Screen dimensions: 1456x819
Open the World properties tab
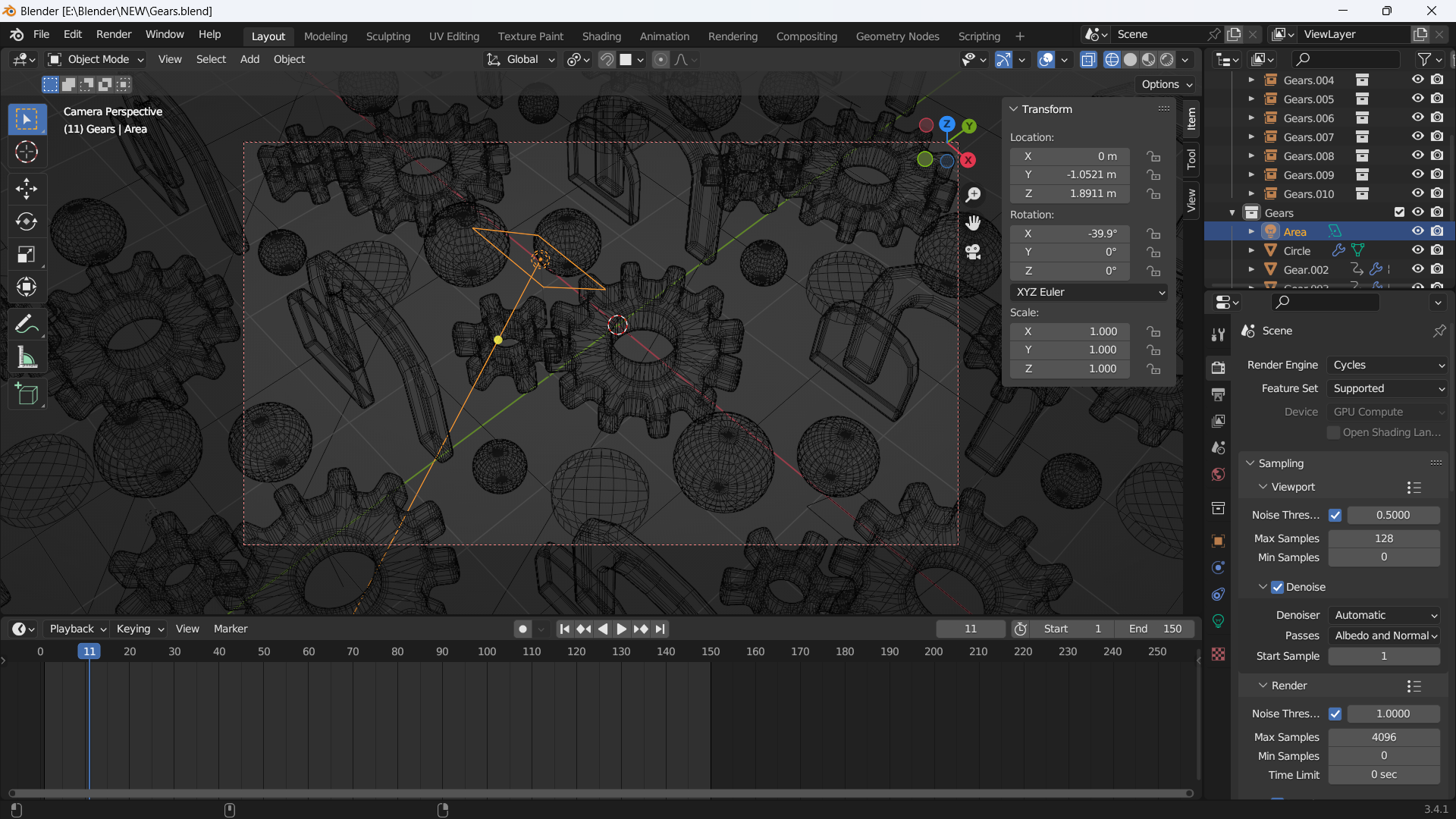click(1219, 475)
